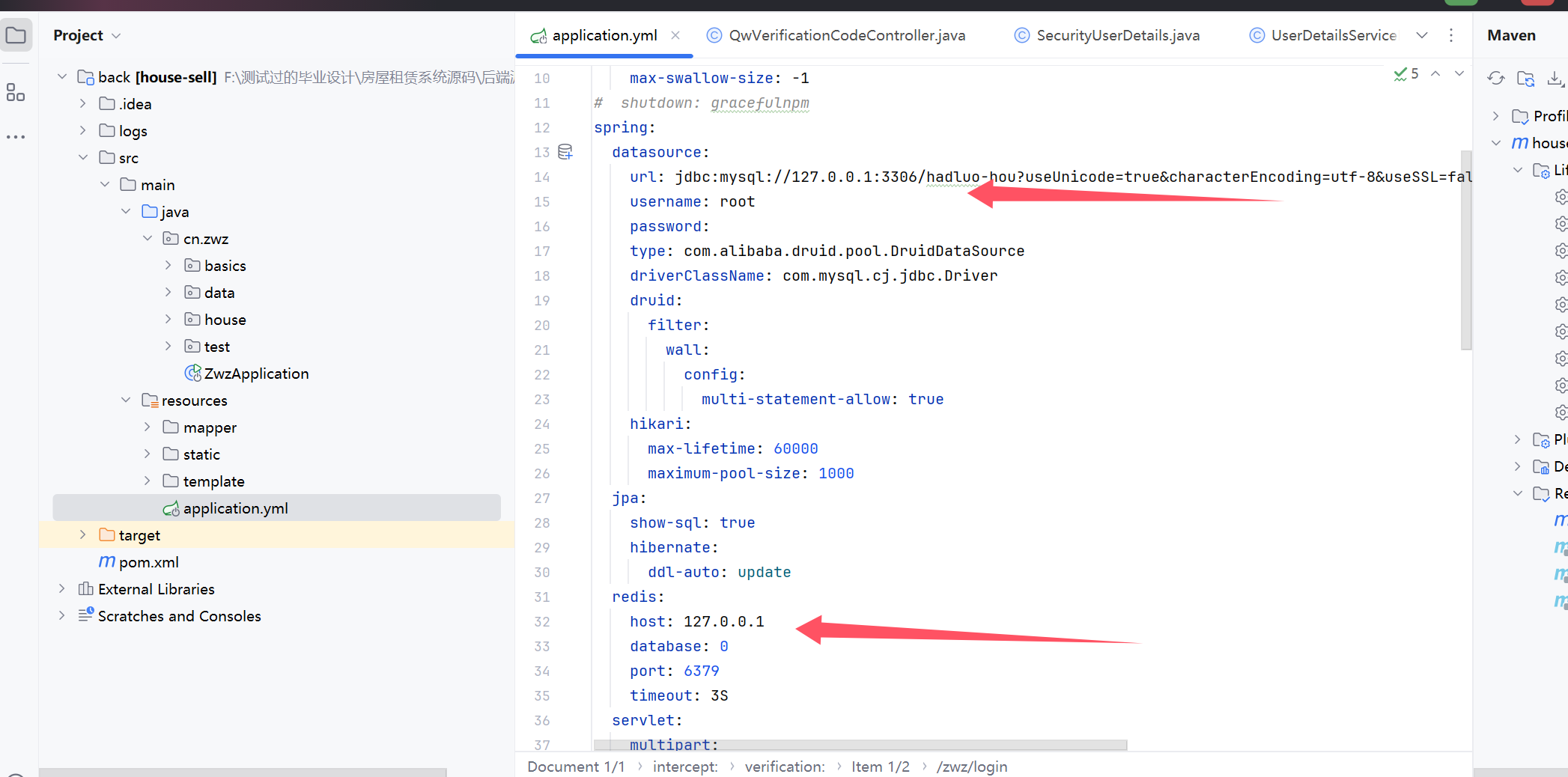Collapse the main folder
Viewport: 1568px width, 777px height.
(x=105, y=184)
